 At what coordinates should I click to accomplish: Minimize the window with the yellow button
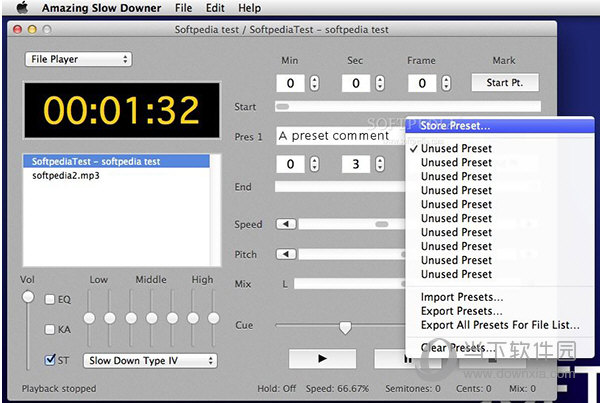[x=32, y=29]
